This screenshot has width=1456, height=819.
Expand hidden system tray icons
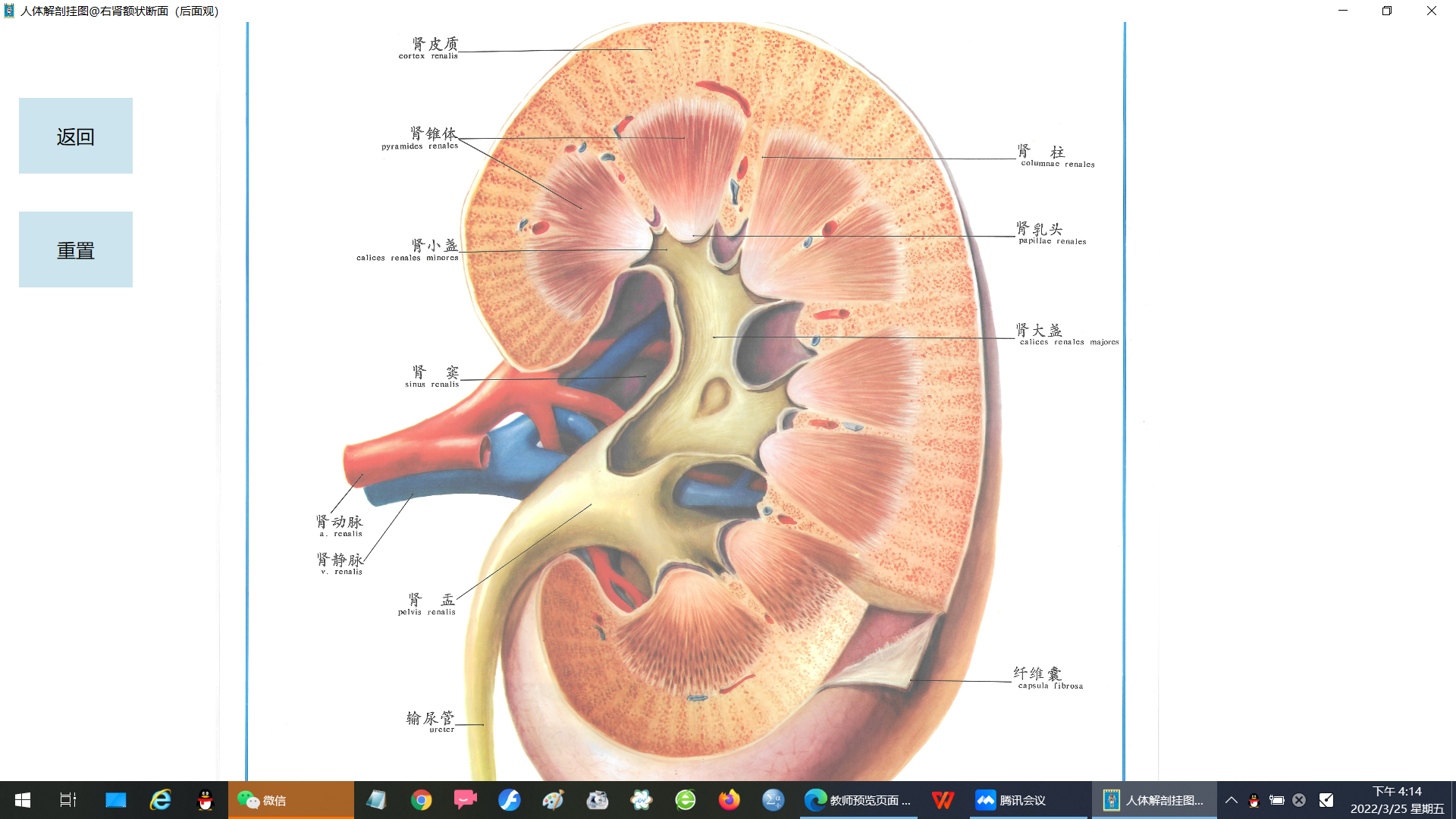1232,800
